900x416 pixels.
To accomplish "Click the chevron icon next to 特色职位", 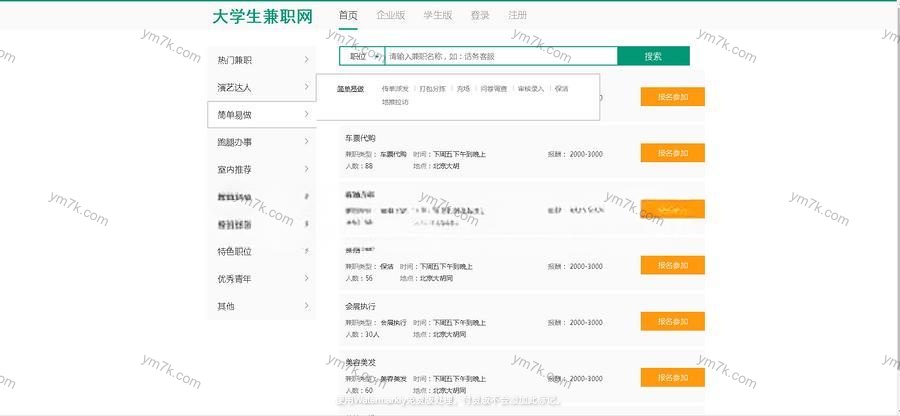I will pos(306,251).
